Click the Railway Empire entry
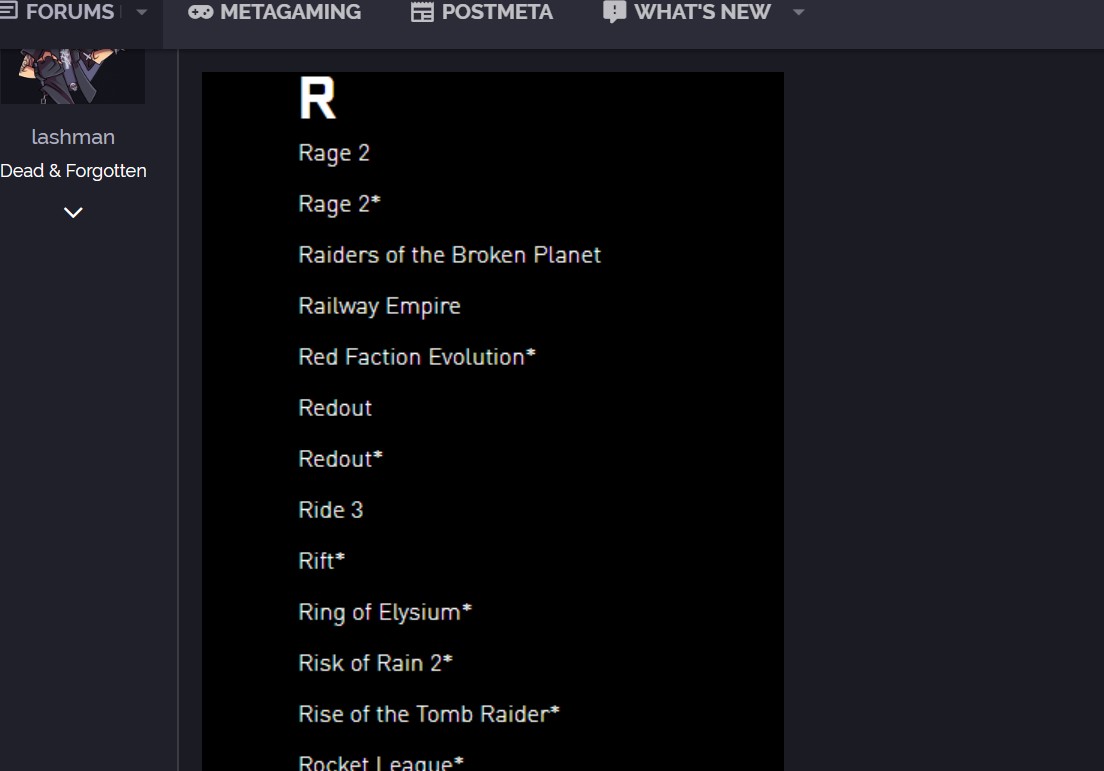This screenshot has width=1104, height=771. [x=379, y=306]
